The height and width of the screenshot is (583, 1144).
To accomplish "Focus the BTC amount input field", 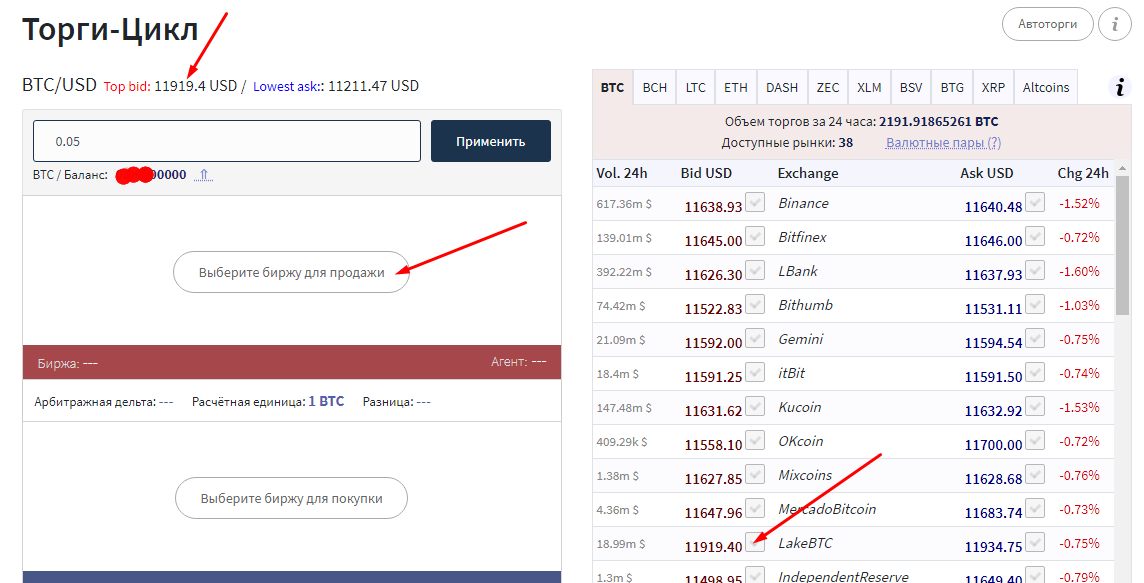I will 227,141.
